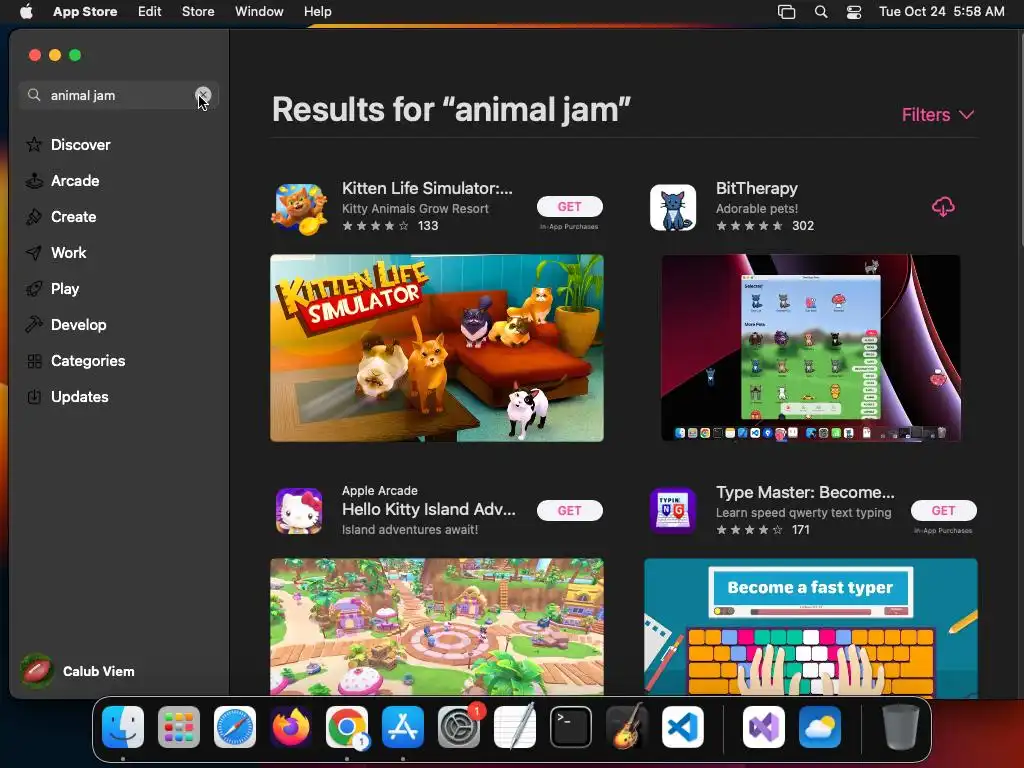This screenshot has height=768, width=1024.
Task: Open the Apple menu
Action: 26,12
